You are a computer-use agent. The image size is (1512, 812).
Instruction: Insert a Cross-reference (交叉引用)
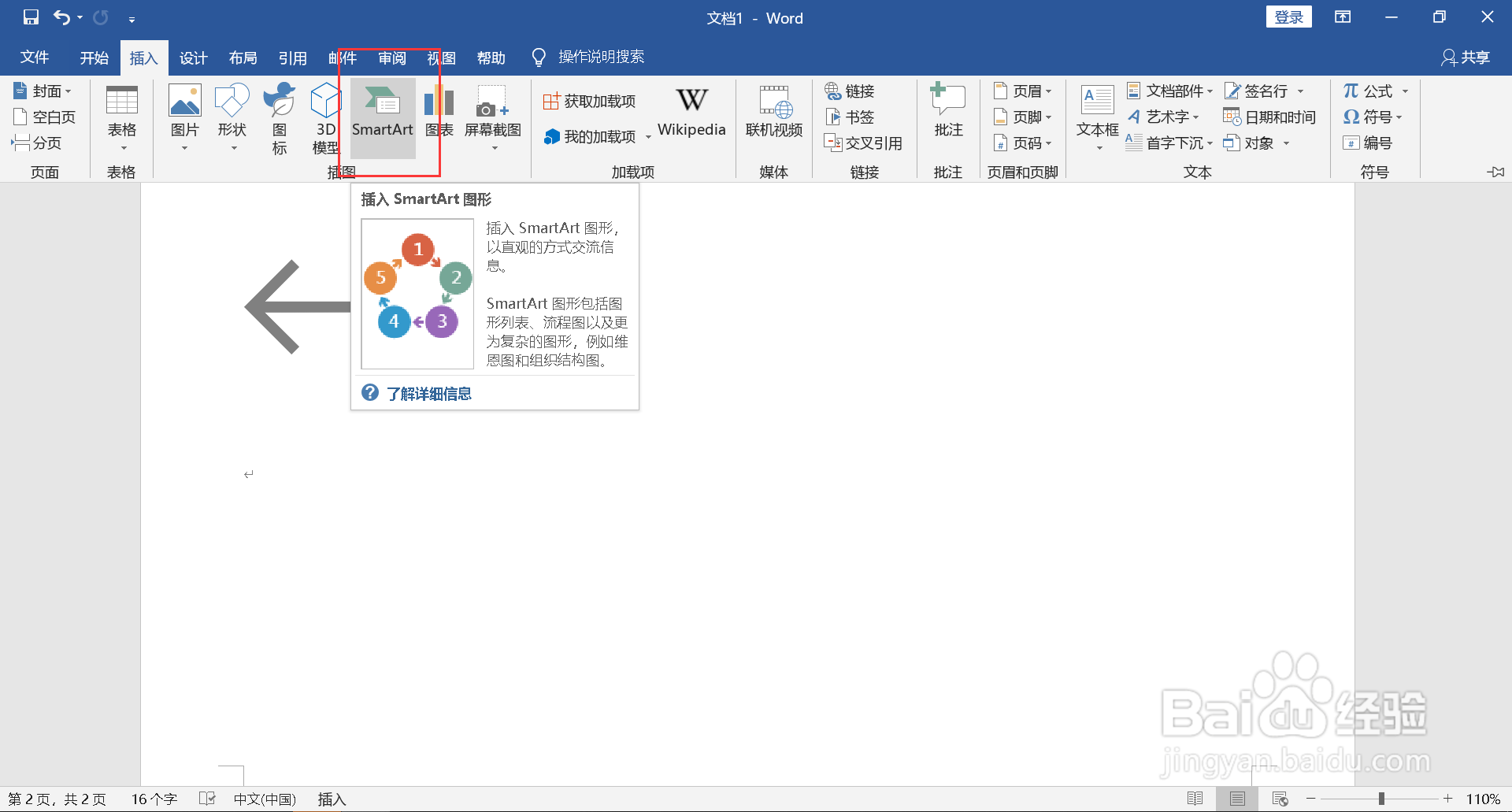pyautogui.click(x=863, y=143)
